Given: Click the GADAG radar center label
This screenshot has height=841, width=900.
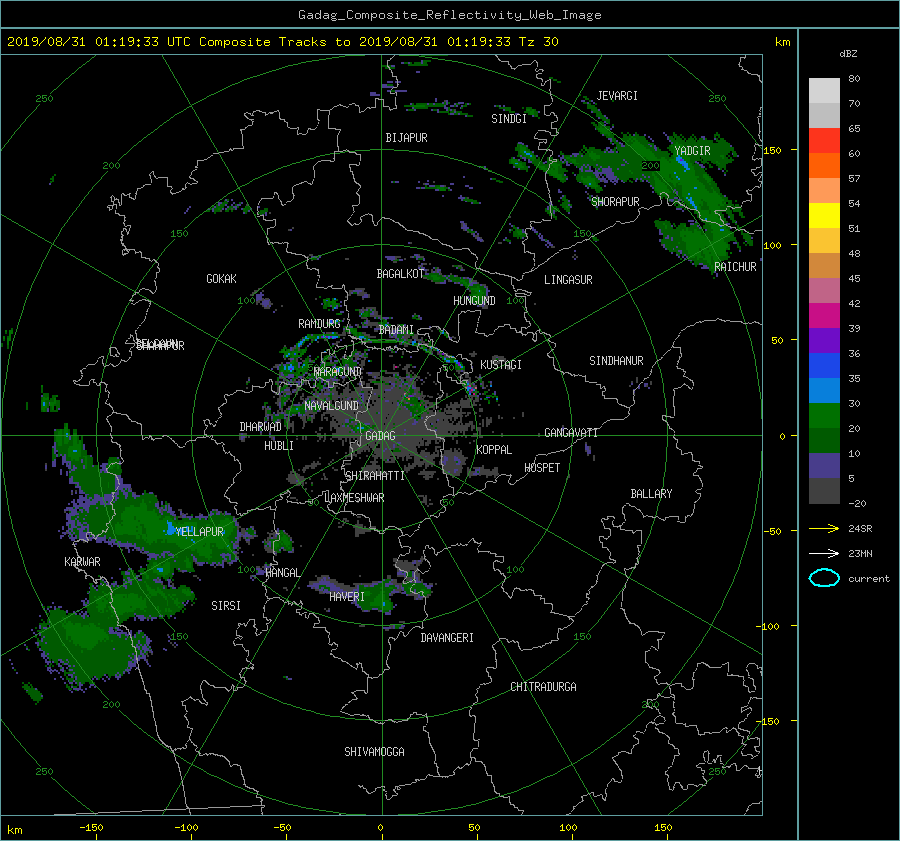Looking at the screenshot, I should 380,436.
